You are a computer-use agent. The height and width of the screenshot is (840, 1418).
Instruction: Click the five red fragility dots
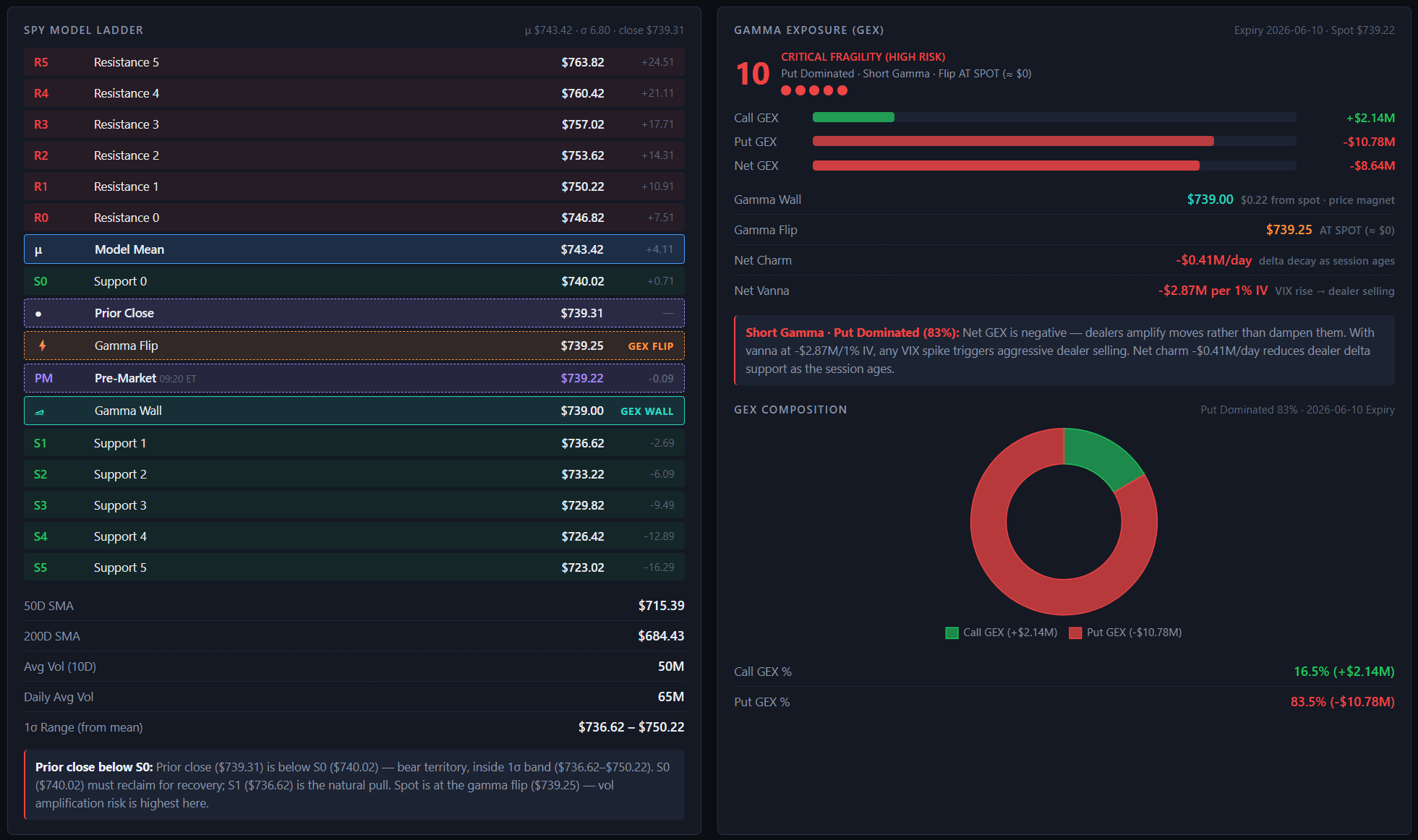coord(814,90)
